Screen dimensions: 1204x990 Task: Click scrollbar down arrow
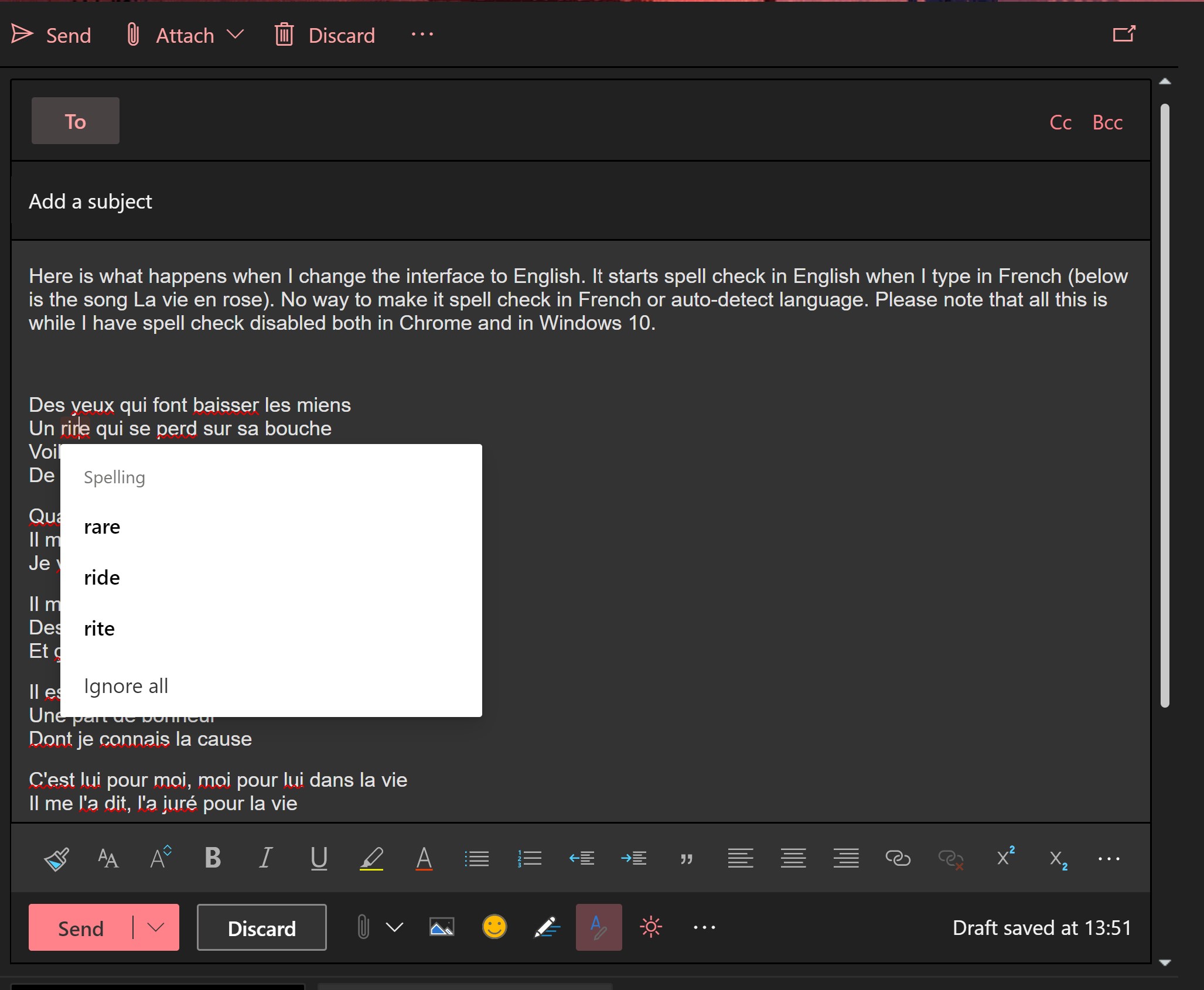1165,962
